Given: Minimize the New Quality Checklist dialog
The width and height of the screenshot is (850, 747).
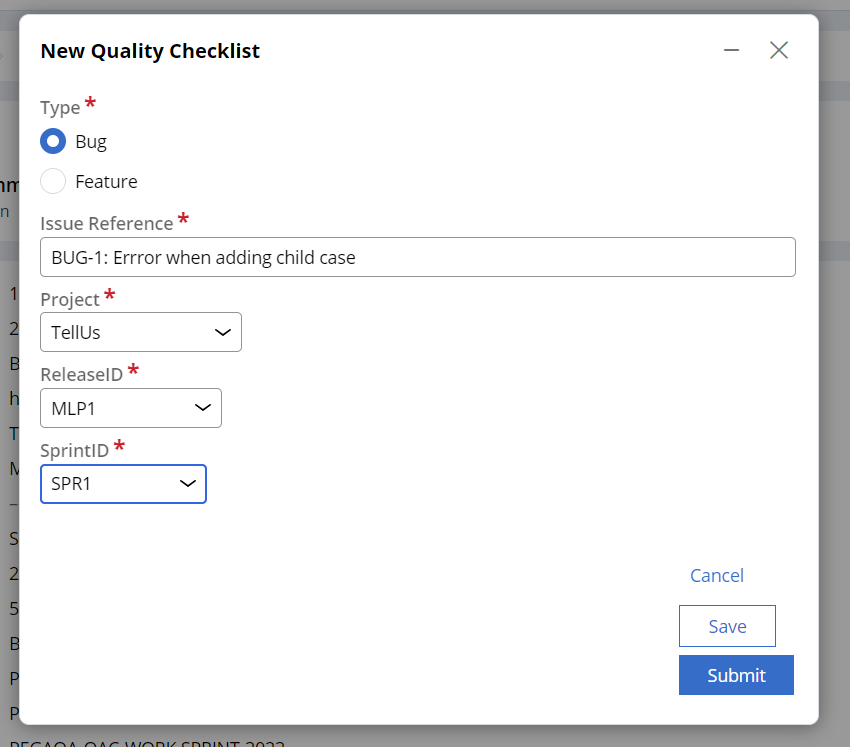Looking at the screenshot, I should (x=732, y=50).
